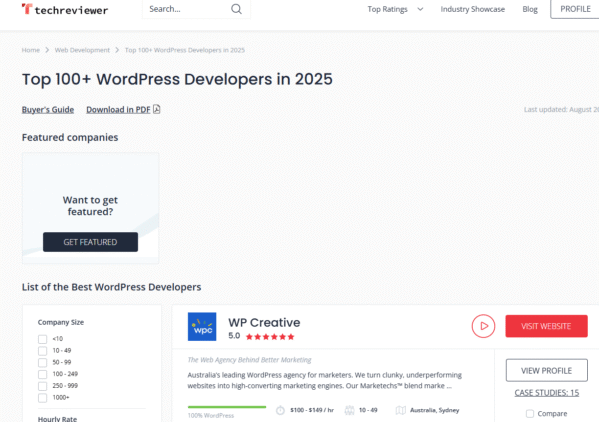Check the 1000+ company size filter
The width and height of the screenshot is (599, 422).
pos(42,398)
